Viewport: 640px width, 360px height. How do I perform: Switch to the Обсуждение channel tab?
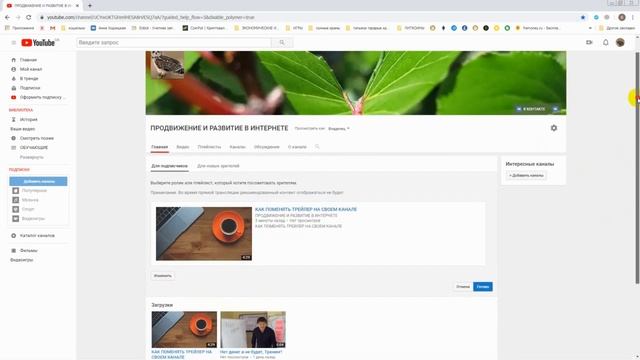point(267,147)
